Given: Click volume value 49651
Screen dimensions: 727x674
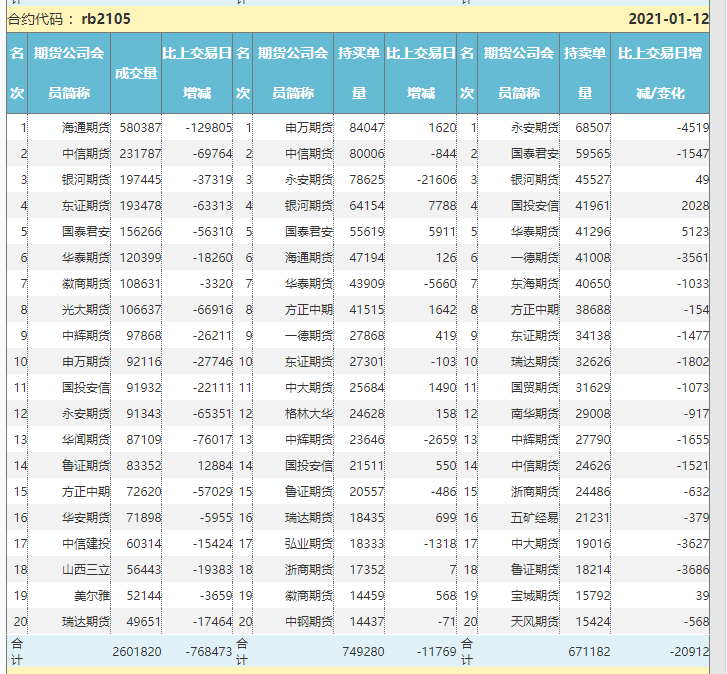Looking at the screenshot, I should pyautogui.click(x=144, y=621).
